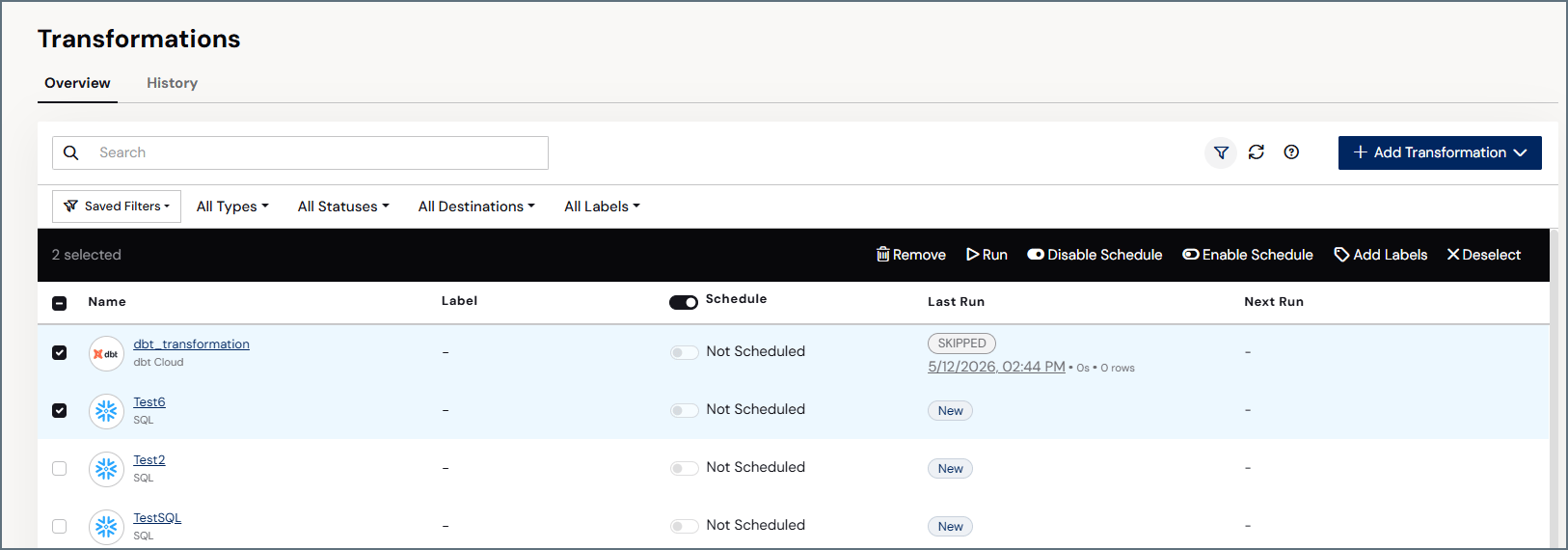Viewport: 1568px width, 550px height.
Task: Click the dbt Cloud logo icon
Action: click(x=106, y=354)
